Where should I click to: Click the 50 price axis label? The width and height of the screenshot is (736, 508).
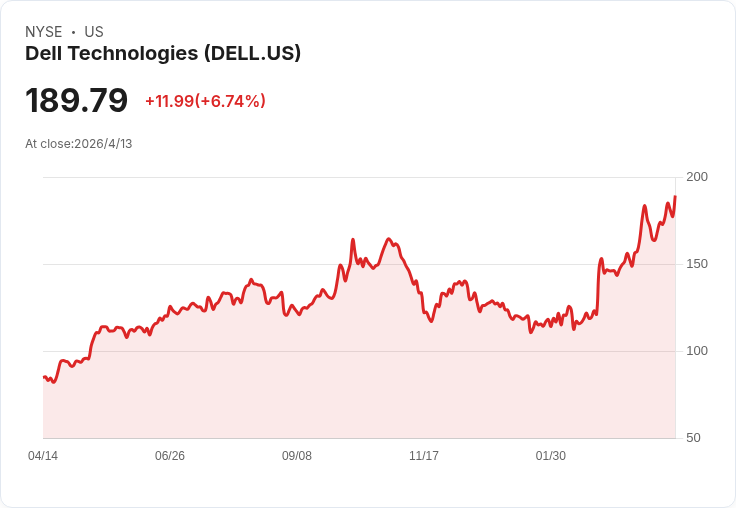pyautogui.click(x=693, y=438)
